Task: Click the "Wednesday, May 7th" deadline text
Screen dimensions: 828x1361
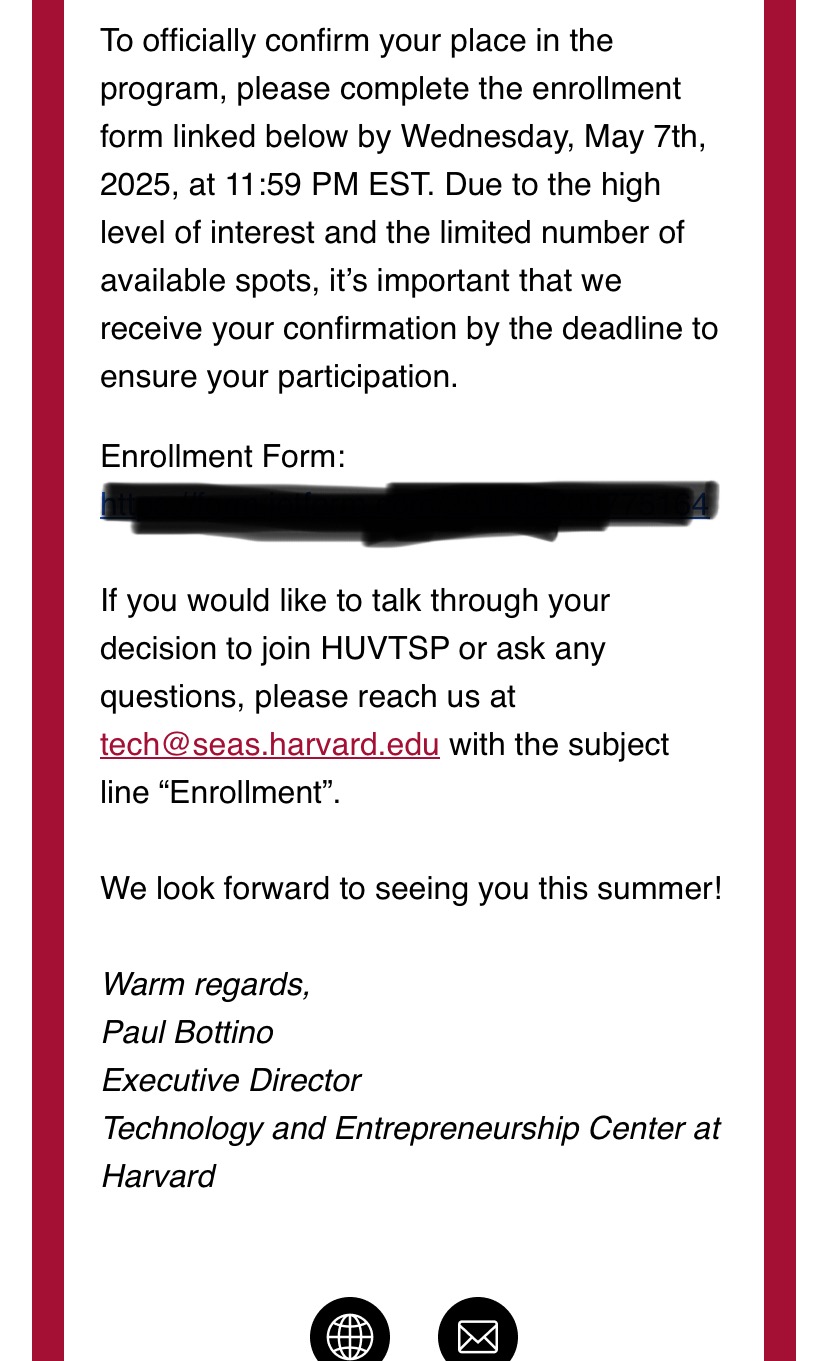Action: pos(553,137)
